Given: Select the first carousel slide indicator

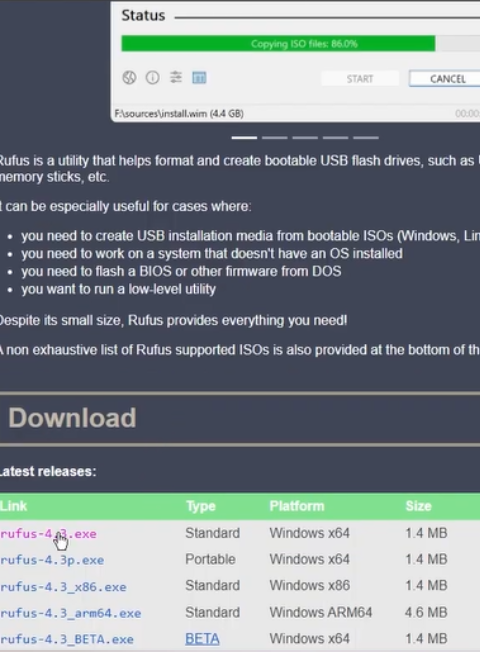Looking at the screenshot, I should click(x=244, y=138).
